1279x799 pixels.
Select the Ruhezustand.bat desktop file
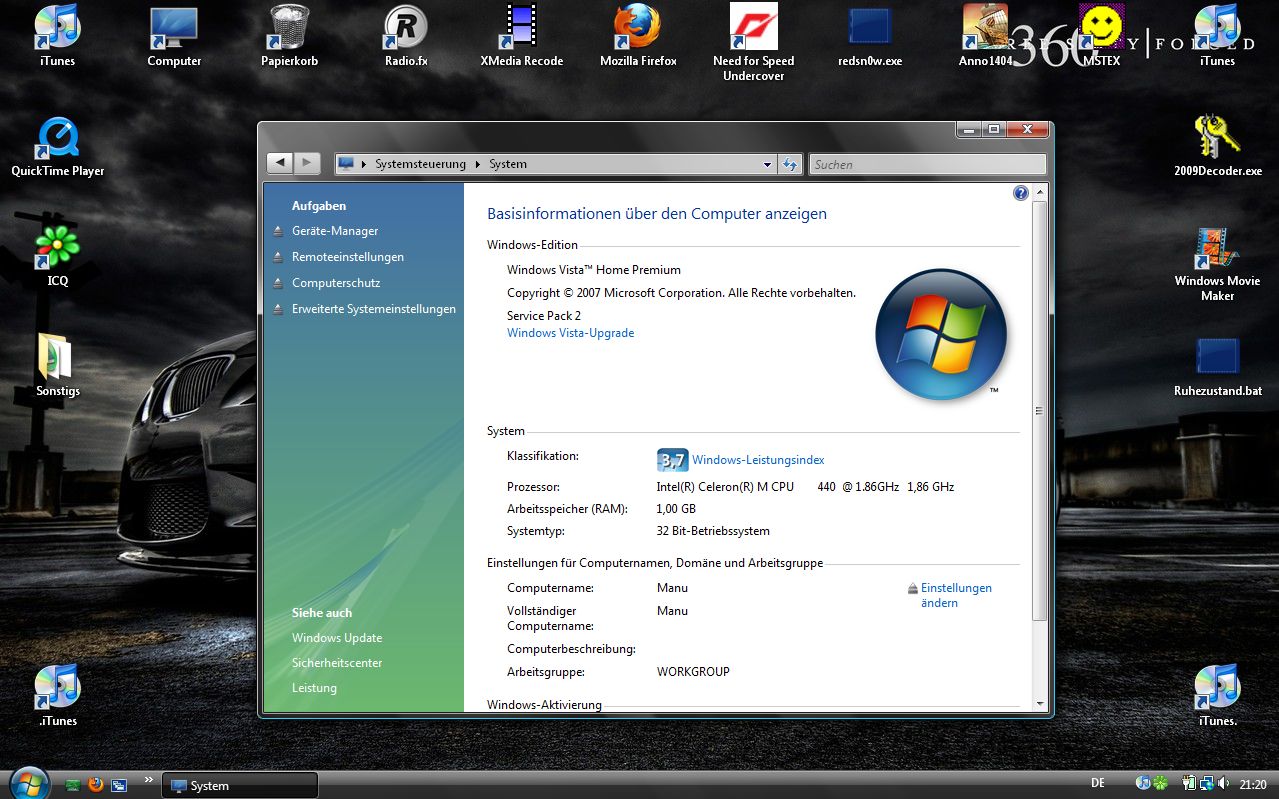pyautogui.click(x=1217, y=367)
